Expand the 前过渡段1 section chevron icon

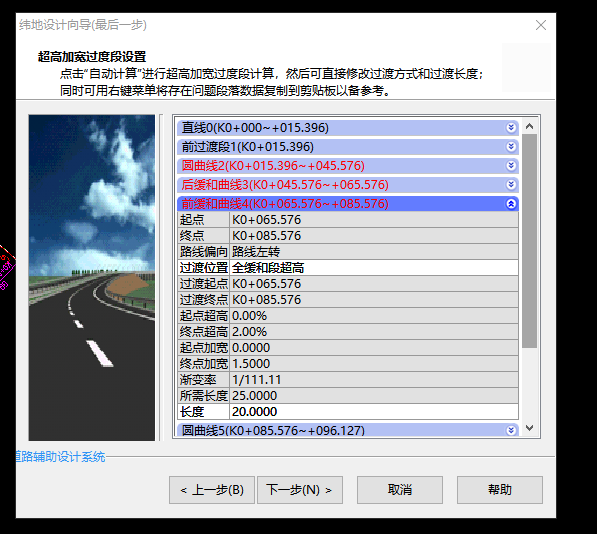[x=511, y=147]
